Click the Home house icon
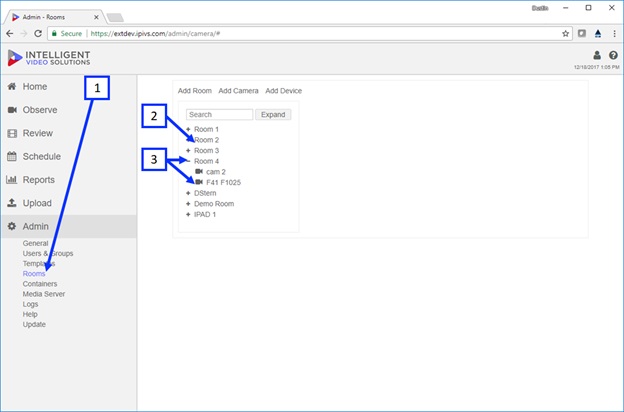This screenshot has width=624, height=412. (x=12, y=86)
